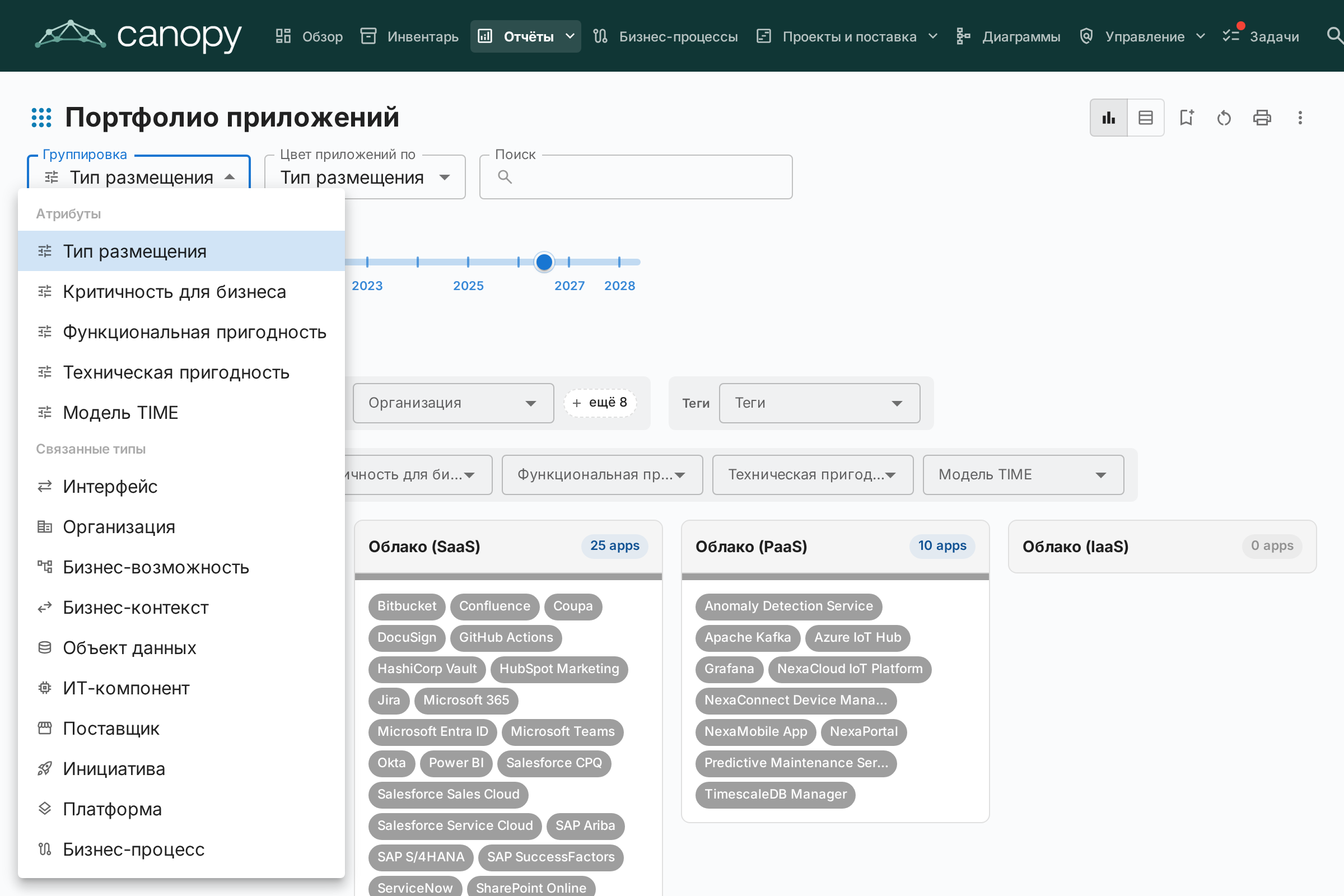Open Цвет приложений по dropdown
This screenshot has width=1344, height=896.
365,177
